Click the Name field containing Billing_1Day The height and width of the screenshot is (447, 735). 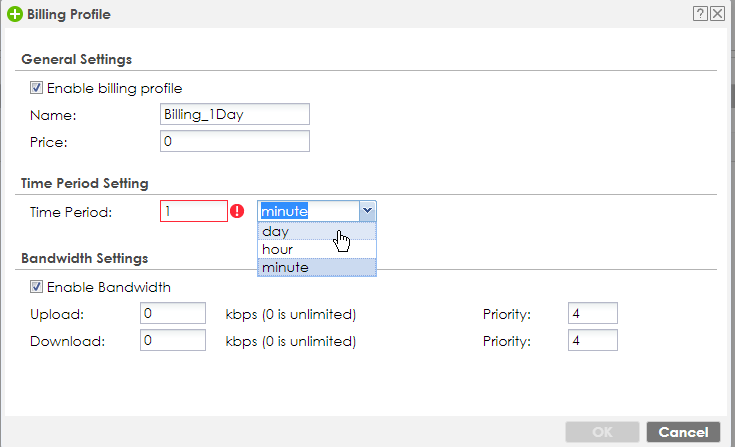click(x=235, y=115)
